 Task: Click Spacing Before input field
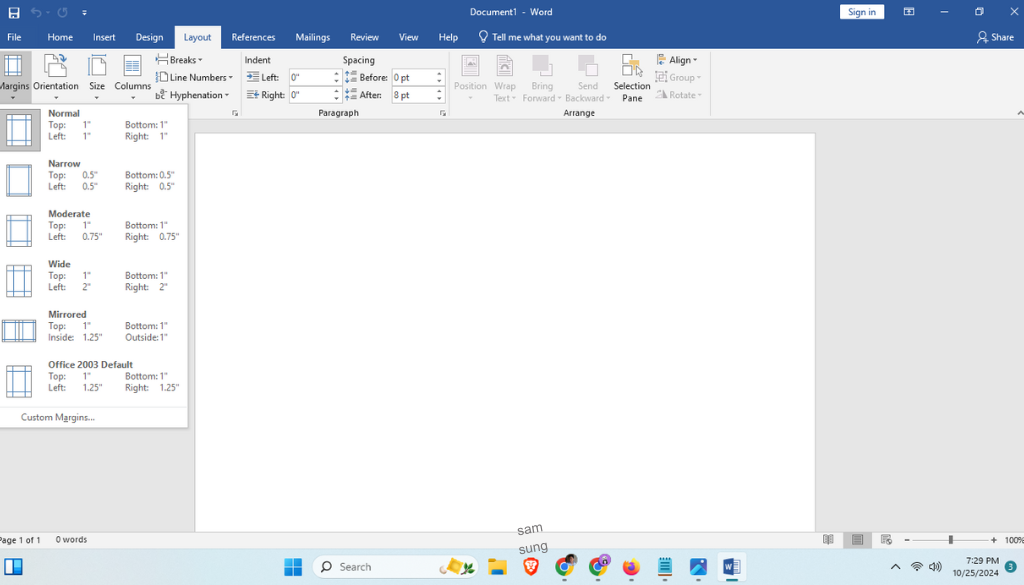click(413, 77)
